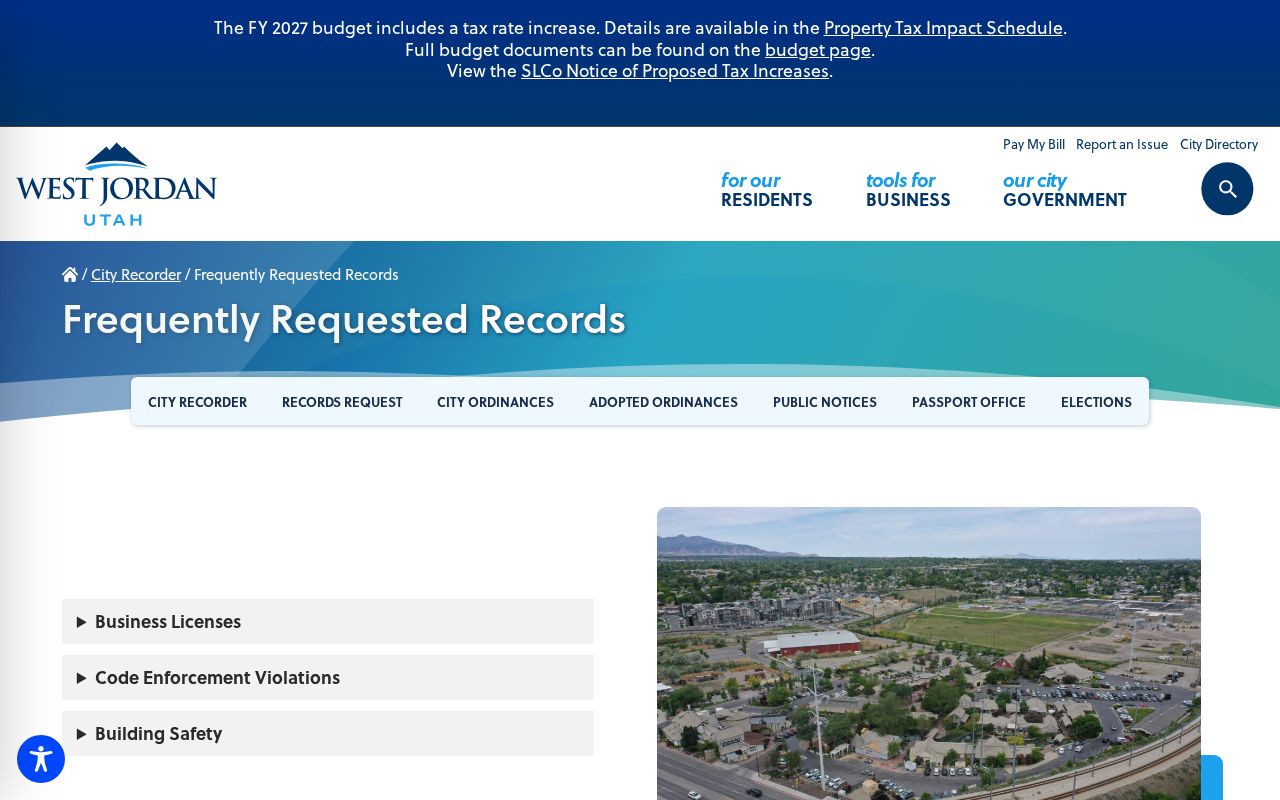Screen dimensions: 1280x800
Task: Expand the Business Licenses section
Action: point(328,621)
